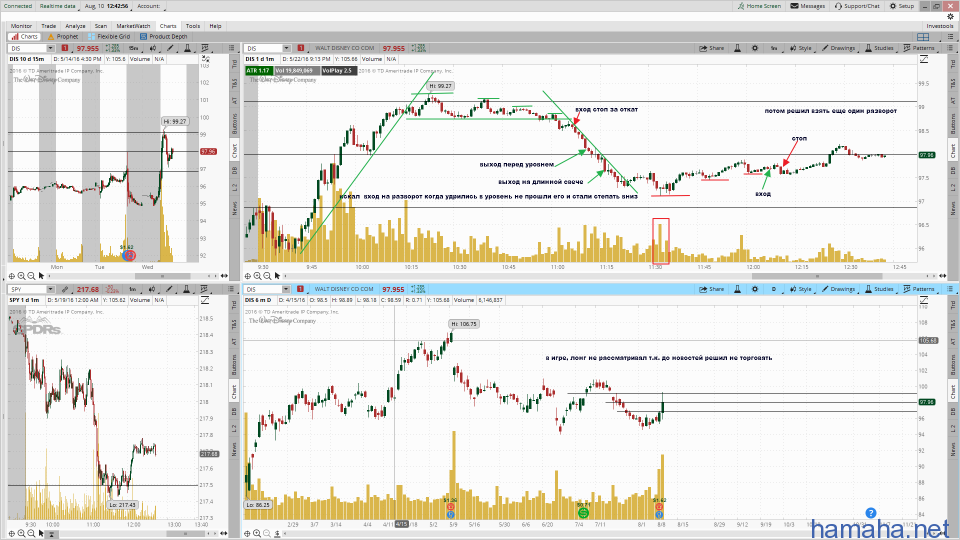
Task: Select the pointer tool under top-left chart
Action: [41, 276]
